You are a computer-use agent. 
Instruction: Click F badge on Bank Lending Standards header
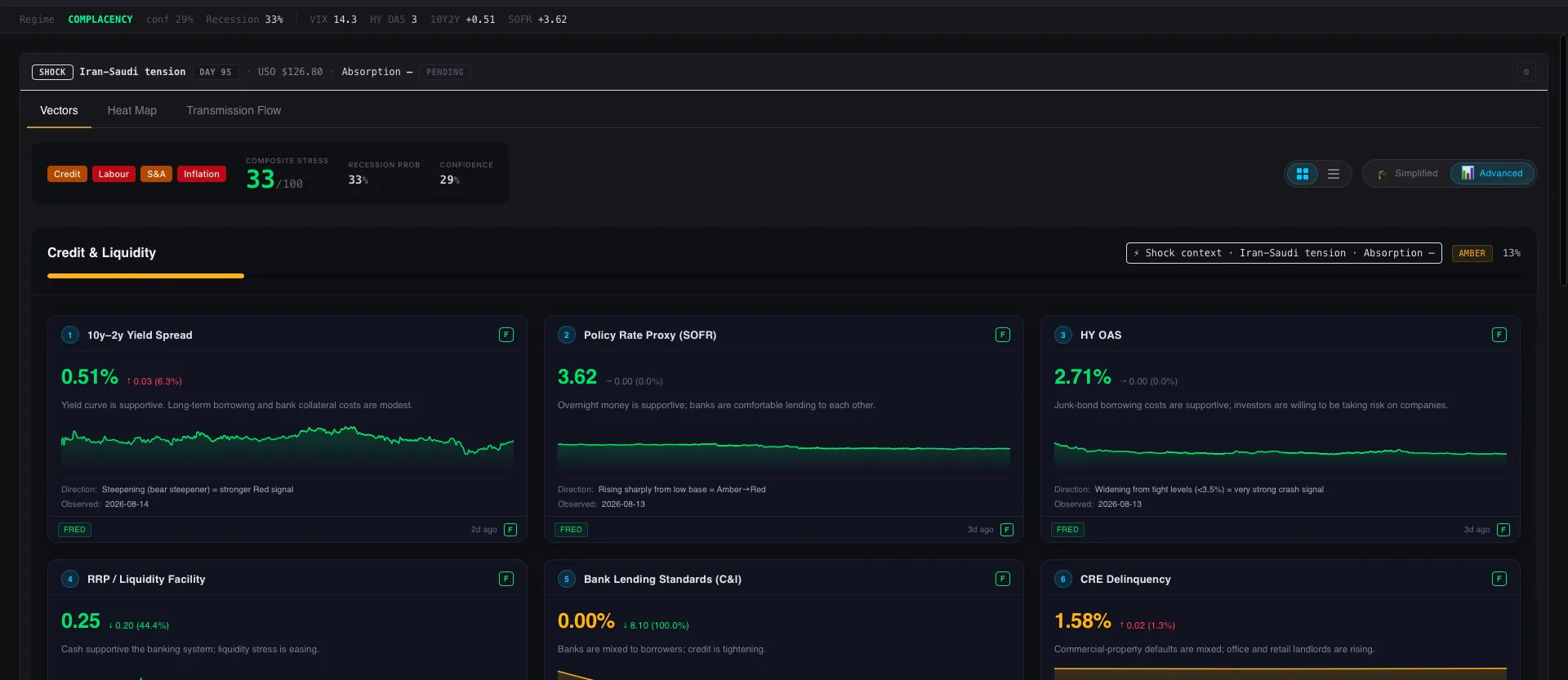(1003, 579)
